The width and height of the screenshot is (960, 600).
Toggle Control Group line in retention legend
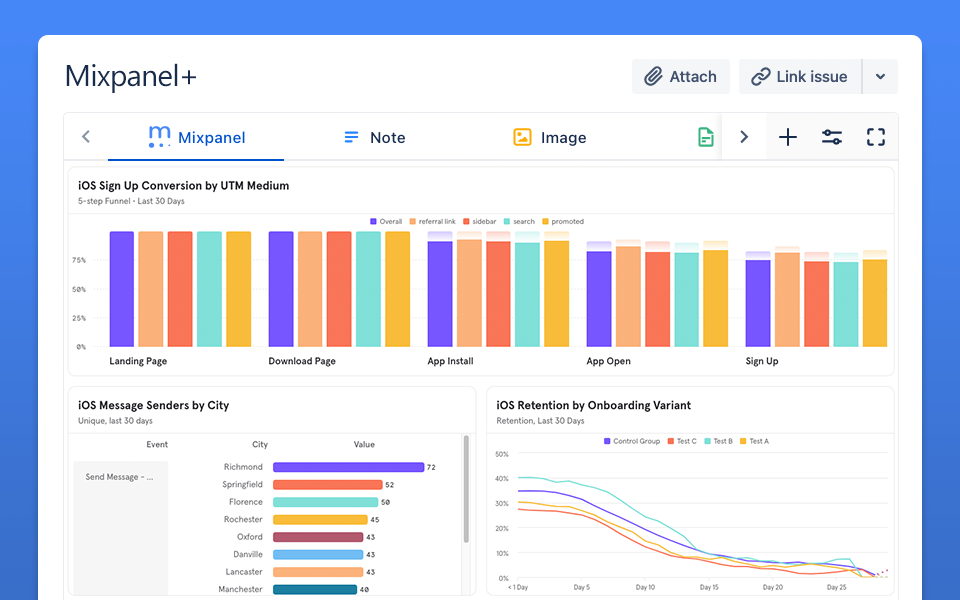click(632, 441)
